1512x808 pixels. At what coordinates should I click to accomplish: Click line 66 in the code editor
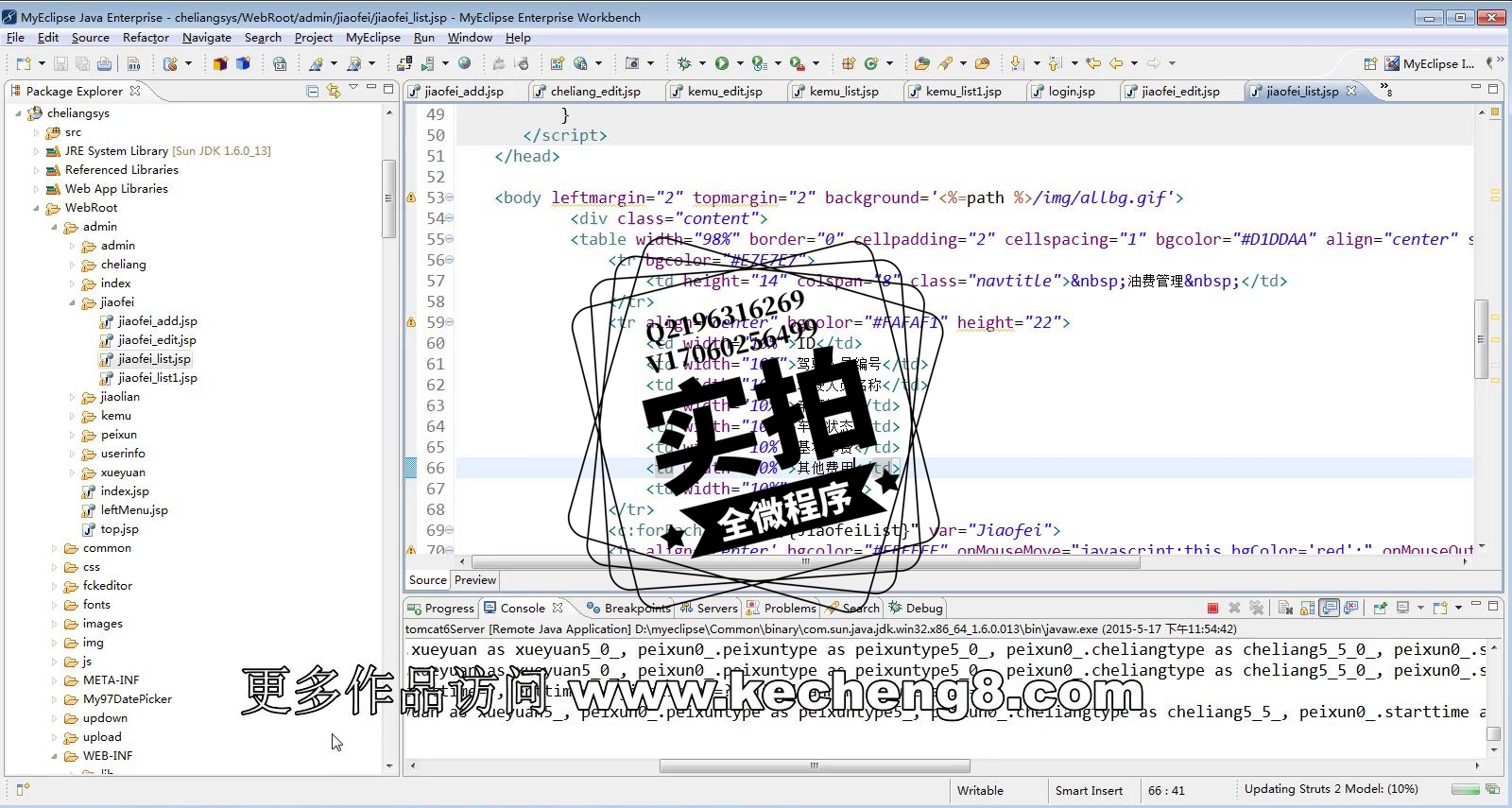(964, 468)
